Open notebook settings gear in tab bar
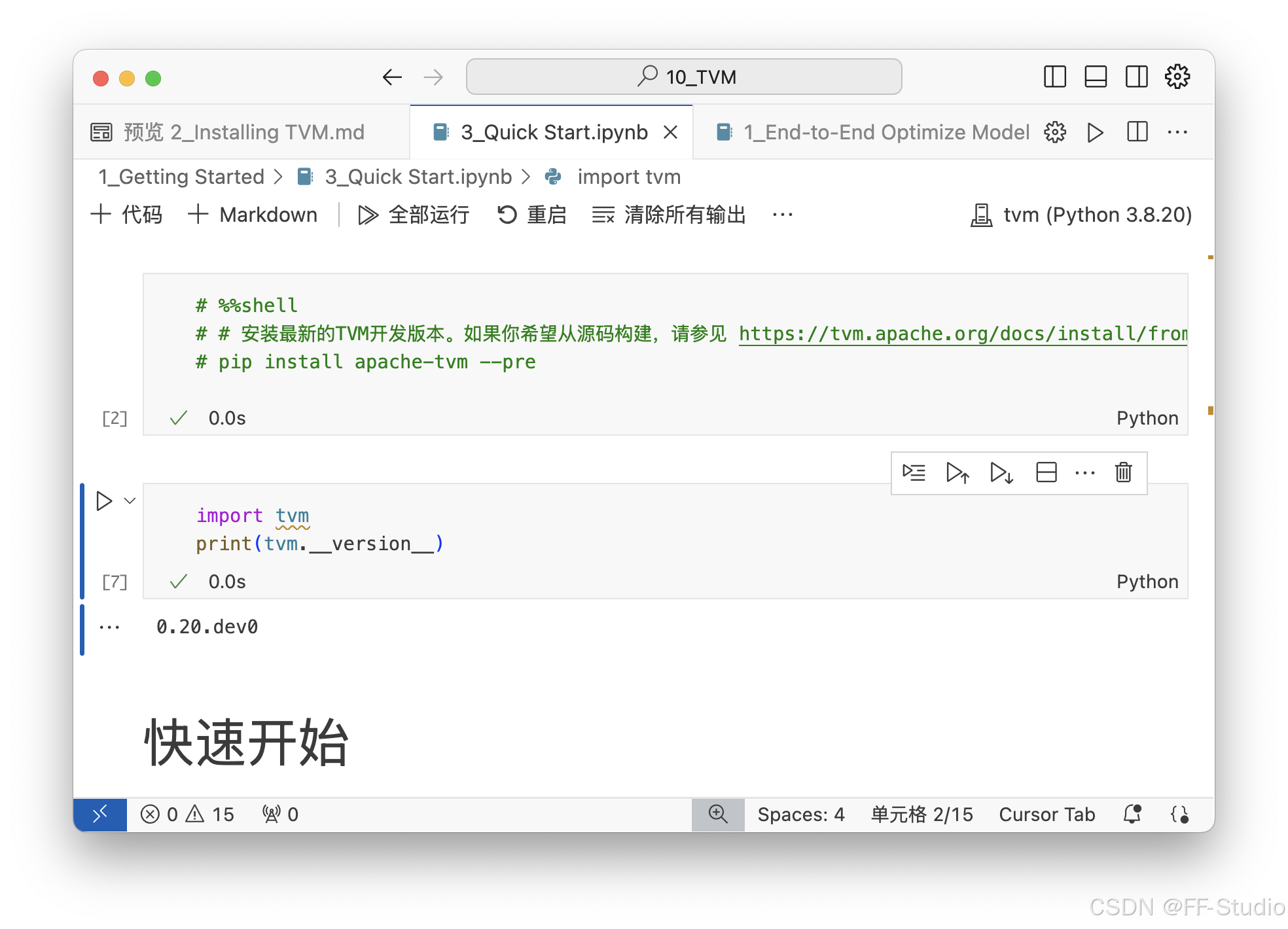The width and height of the screenshot is (1288, 929). coord(1055,132)
